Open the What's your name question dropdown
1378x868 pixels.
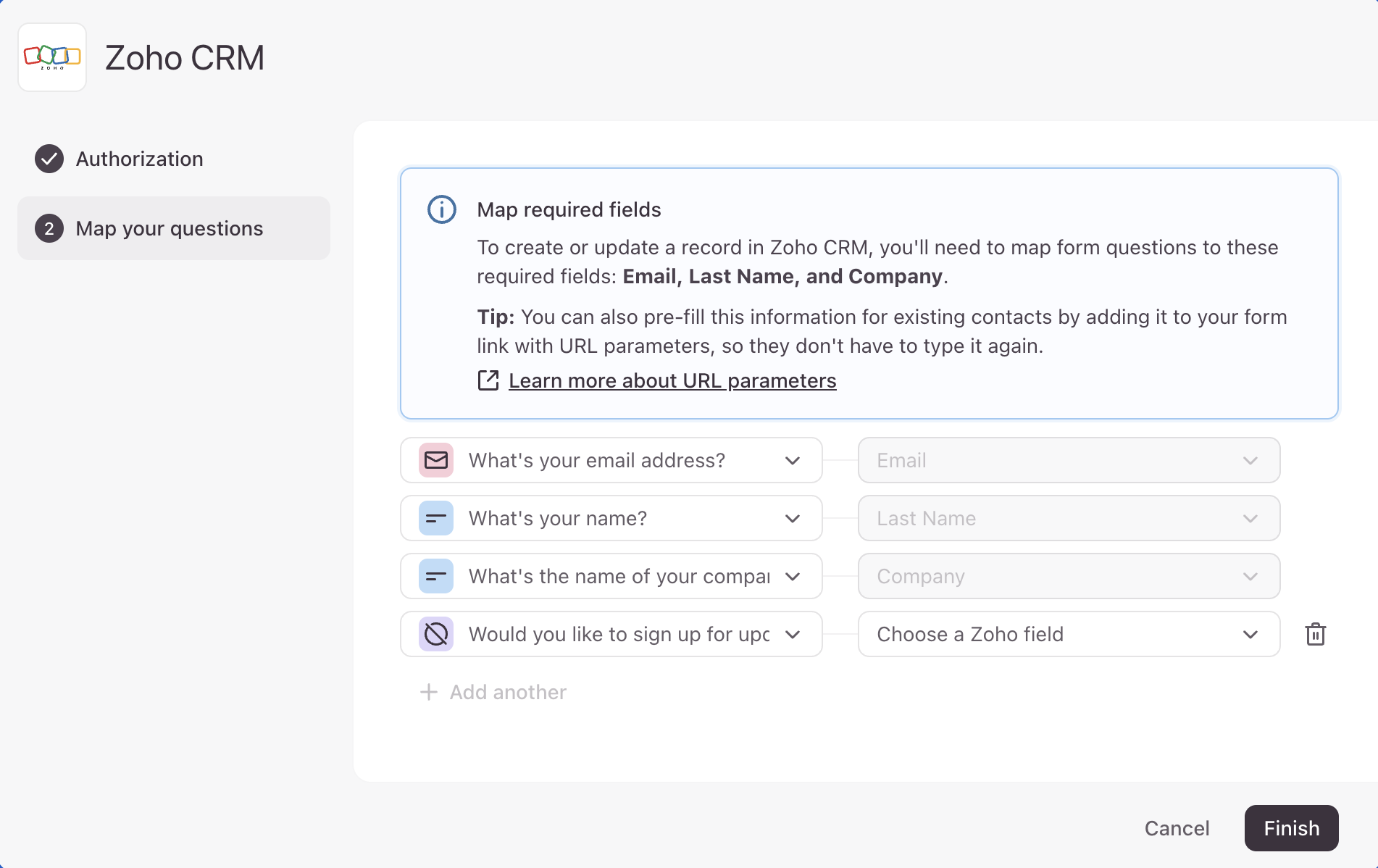pos(611,518)
